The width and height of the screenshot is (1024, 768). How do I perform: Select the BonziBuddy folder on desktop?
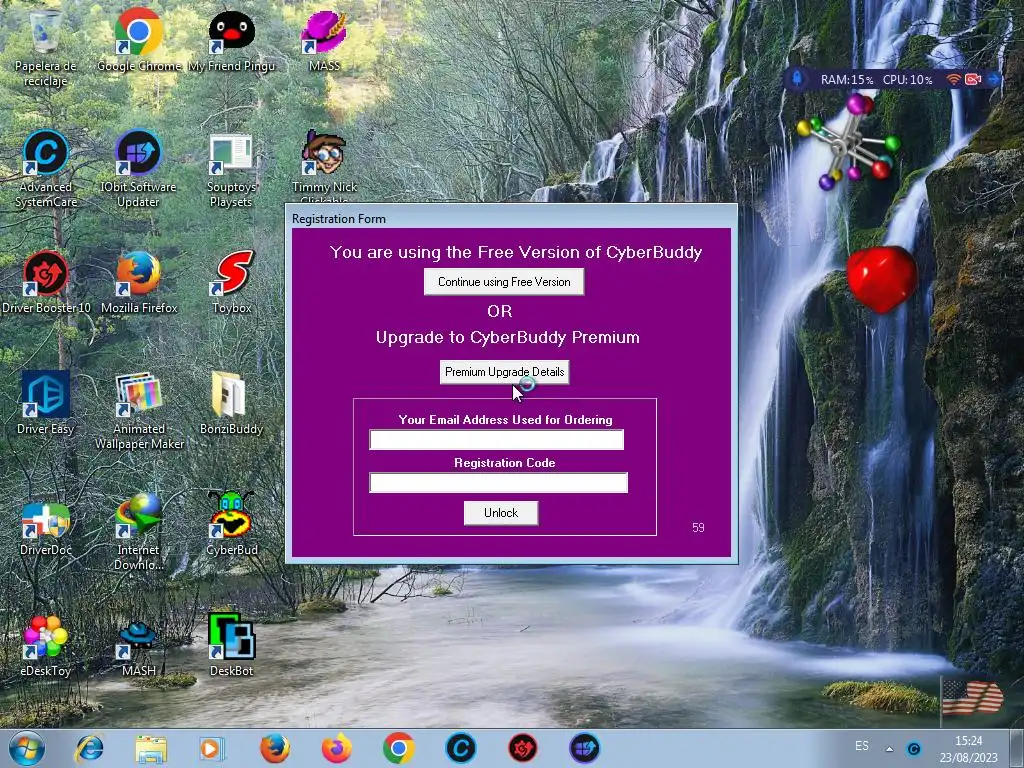pyautogui.click(x=231, y=402)
